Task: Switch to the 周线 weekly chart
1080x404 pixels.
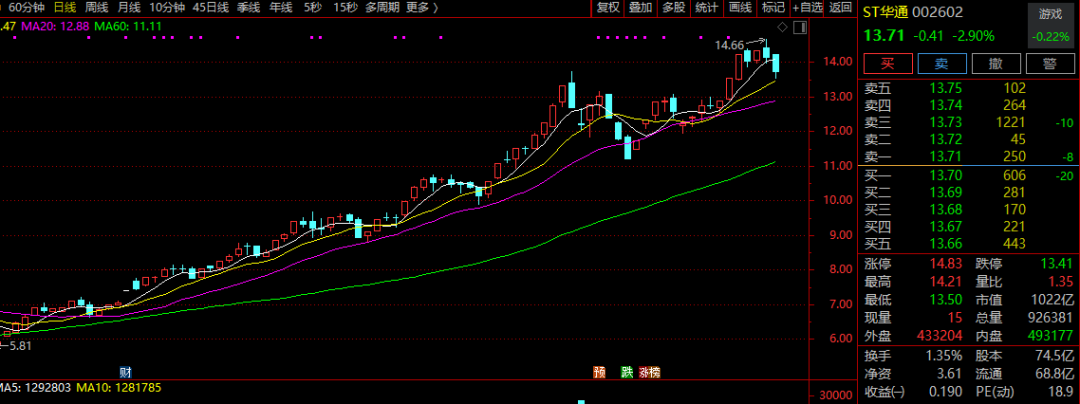Action: click(x=96, y=8)
